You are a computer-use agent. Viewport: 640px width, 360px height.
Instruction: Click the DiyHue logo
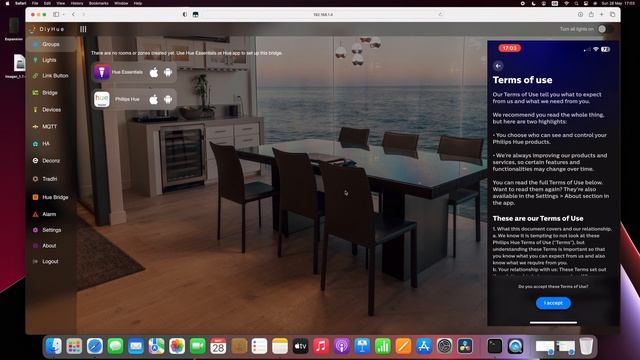pos(47,29)
